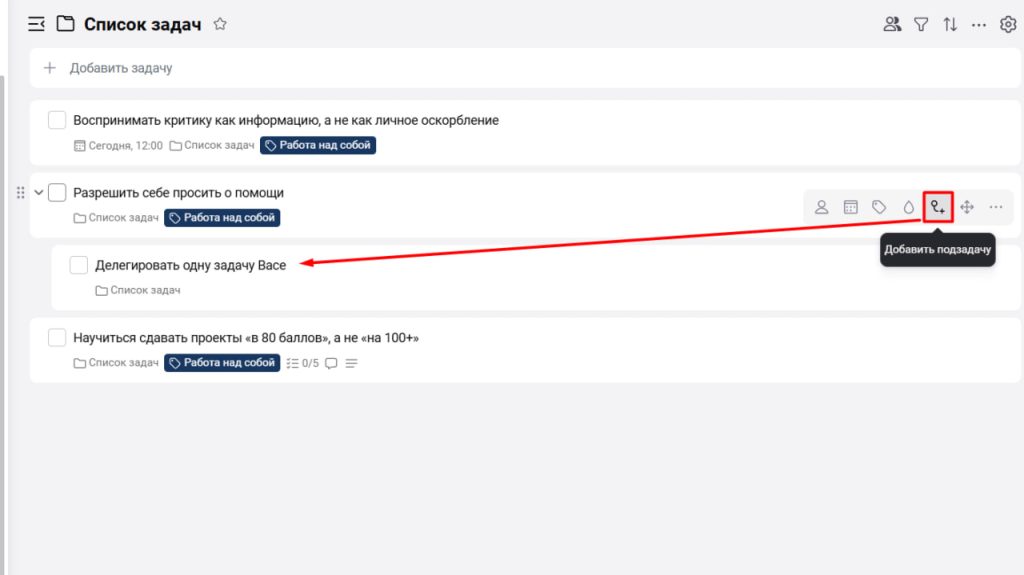Open the settings gear in the header

[x=1008, y=24]
